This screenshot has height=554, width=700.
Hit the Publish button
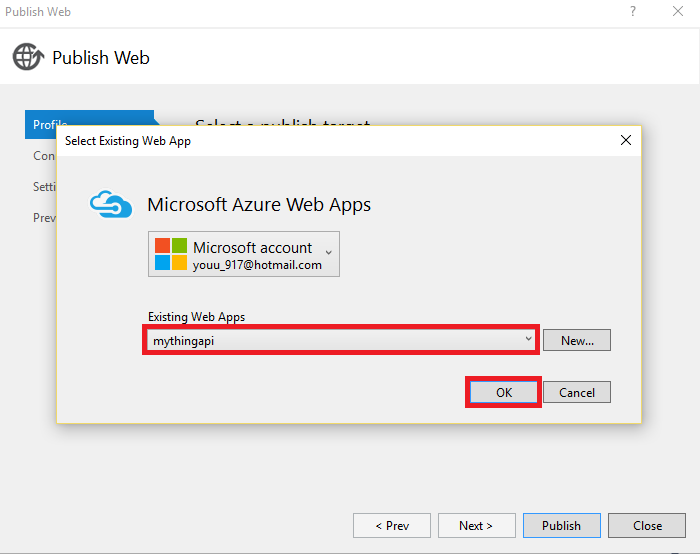point(561,526)
